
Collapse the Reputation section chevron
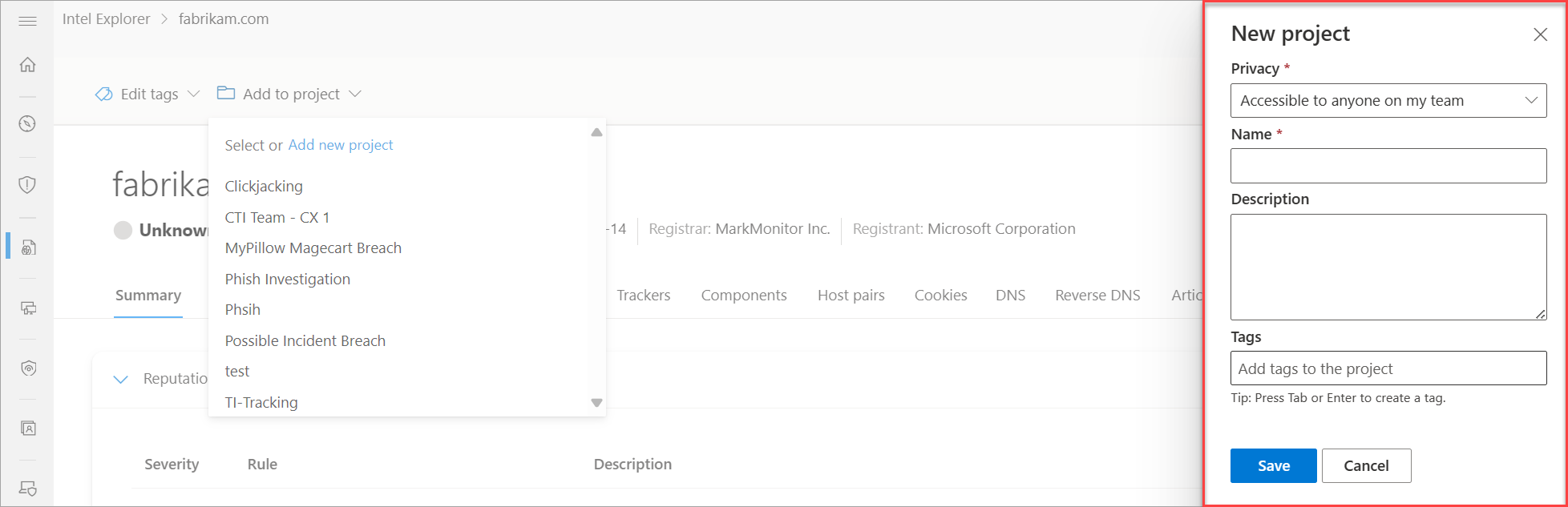pyautogui.click(x=121, y=379)
